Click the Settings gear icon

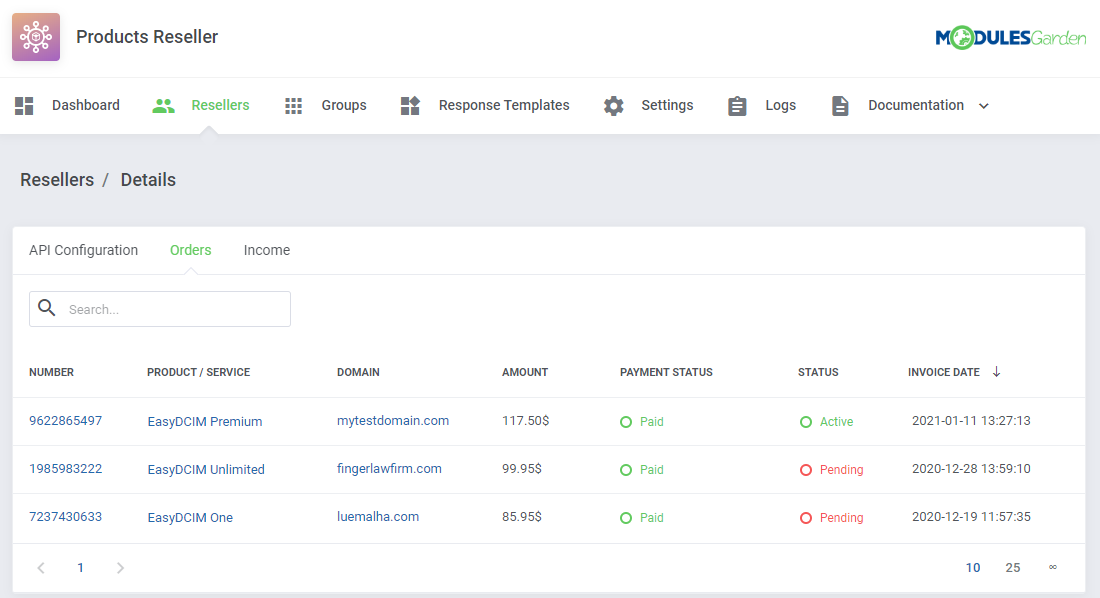[613, 106]
